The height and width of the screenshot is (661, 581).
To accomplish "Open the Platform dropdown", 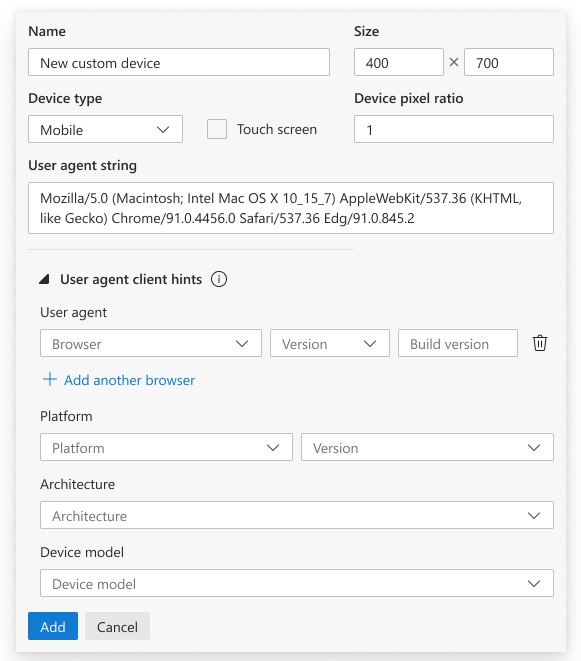I will (166, 447).
